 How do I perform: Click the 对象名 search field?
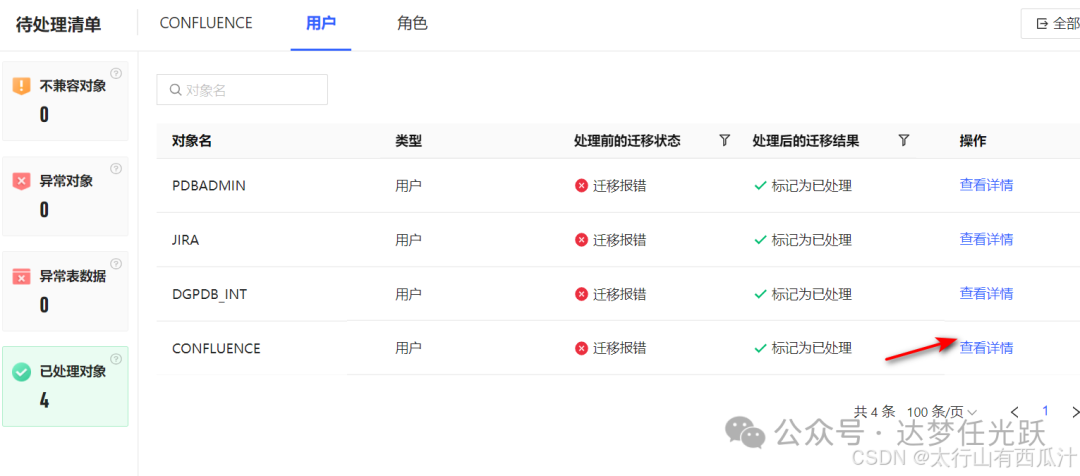tap(242, 90)
